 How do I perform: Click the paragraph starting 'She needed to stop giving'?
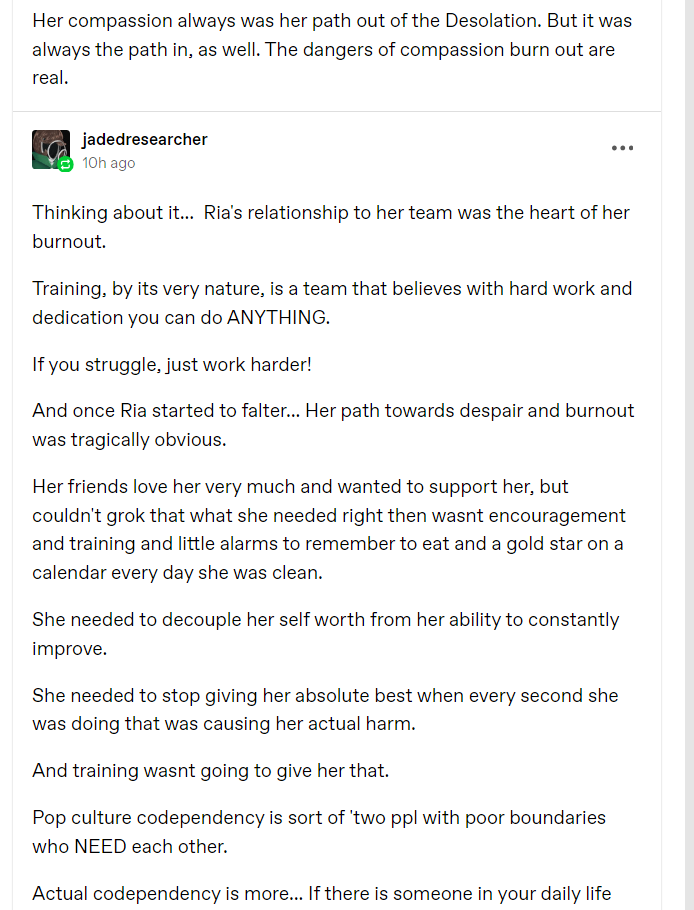(325, 709)
